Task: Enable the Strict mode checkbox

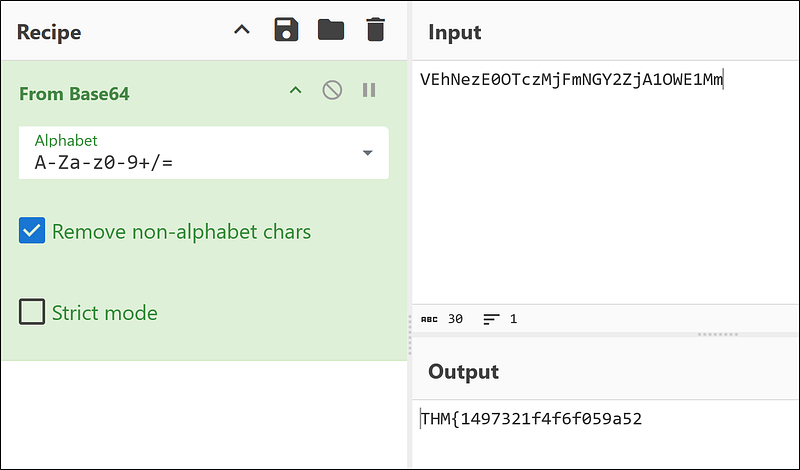Action: (x=33, y=313)
